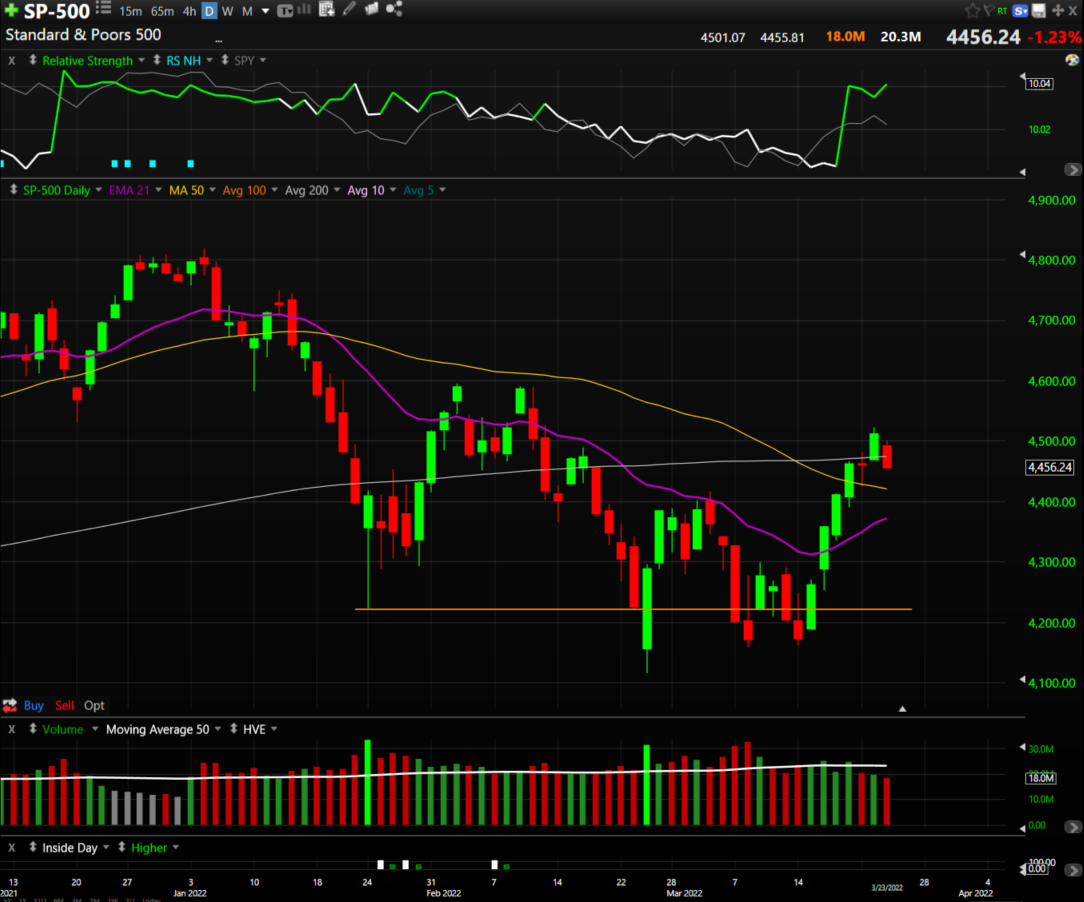
Task: Open EMA 21 settings dropdown
Action: coord(158,189)
